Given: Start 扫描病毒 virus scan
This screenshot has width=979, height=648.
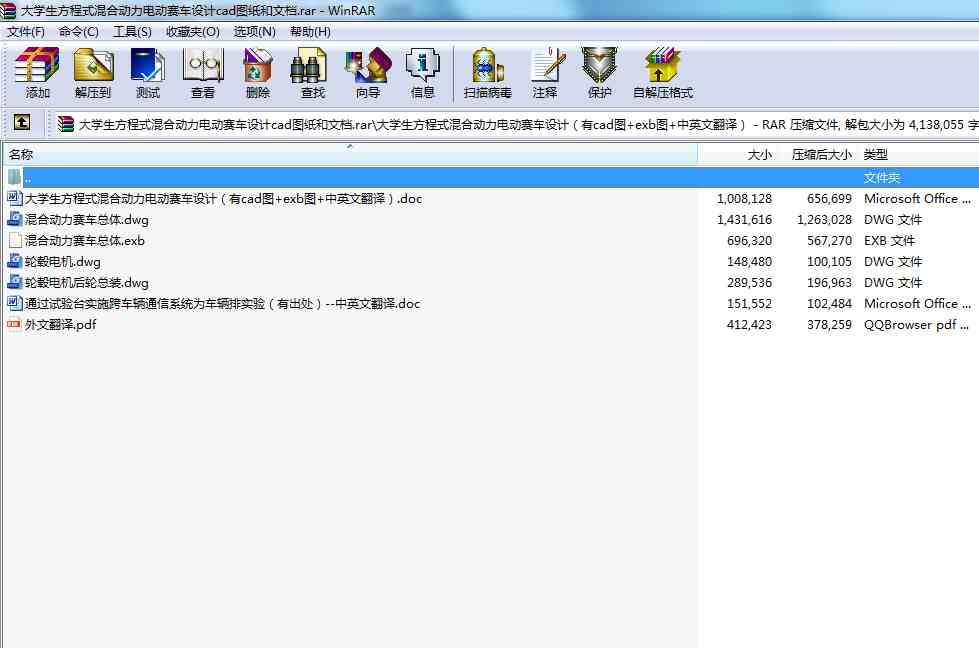Looking at the screenshot, I should point(487,73).
